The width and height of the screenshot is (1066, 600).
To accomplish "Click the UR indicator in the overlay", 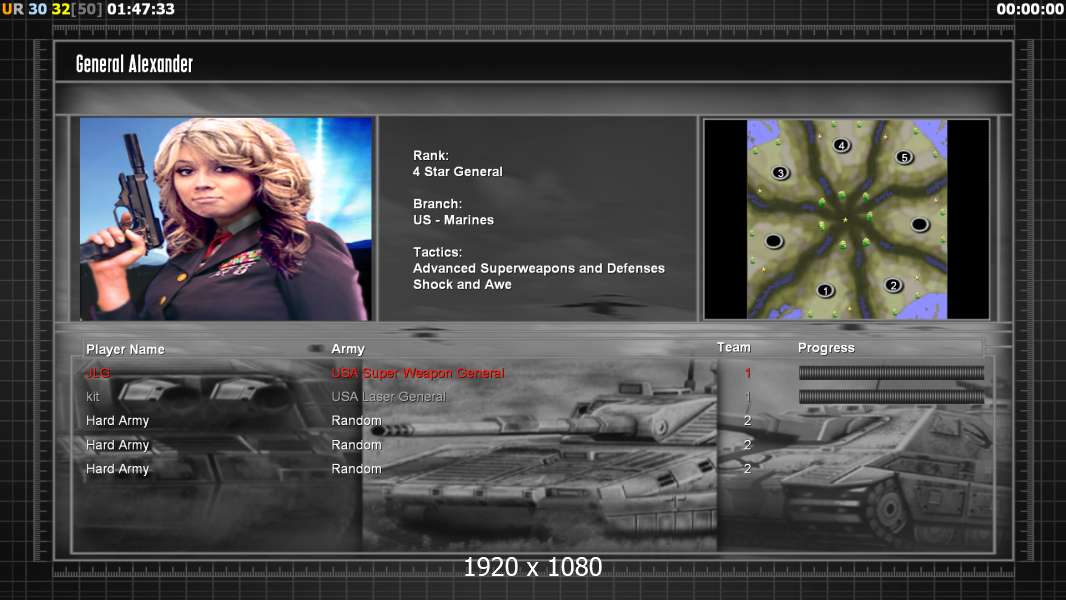I will coord(12,9).
